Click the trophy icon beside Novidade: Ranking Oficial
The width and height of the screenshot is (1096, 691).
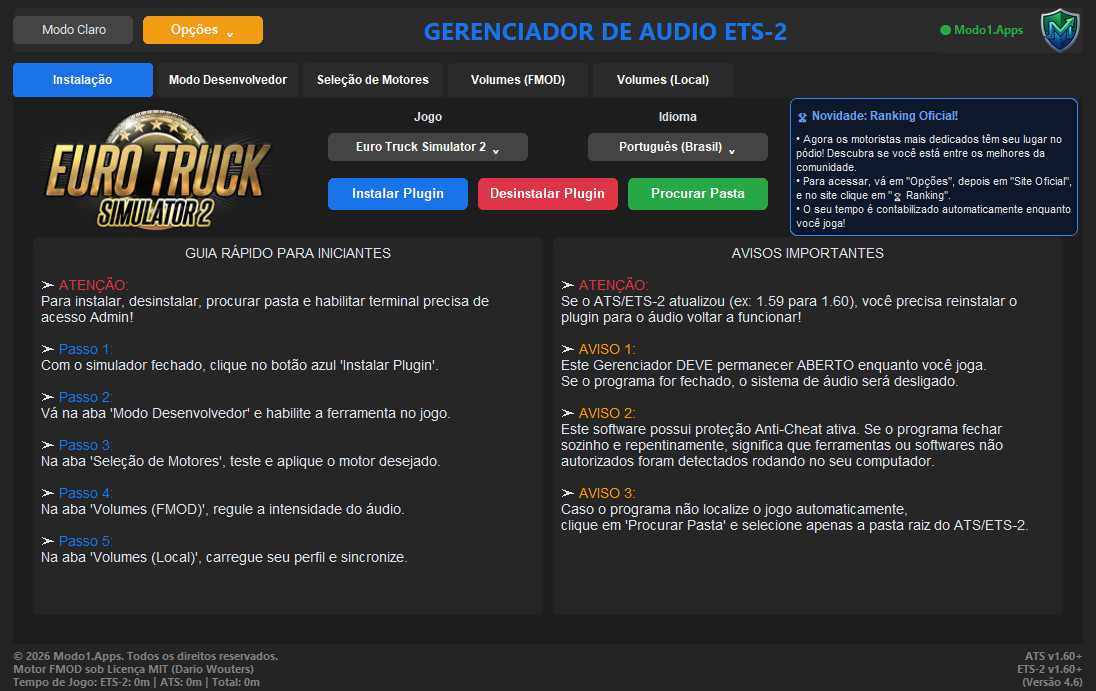tap(802, 117)
